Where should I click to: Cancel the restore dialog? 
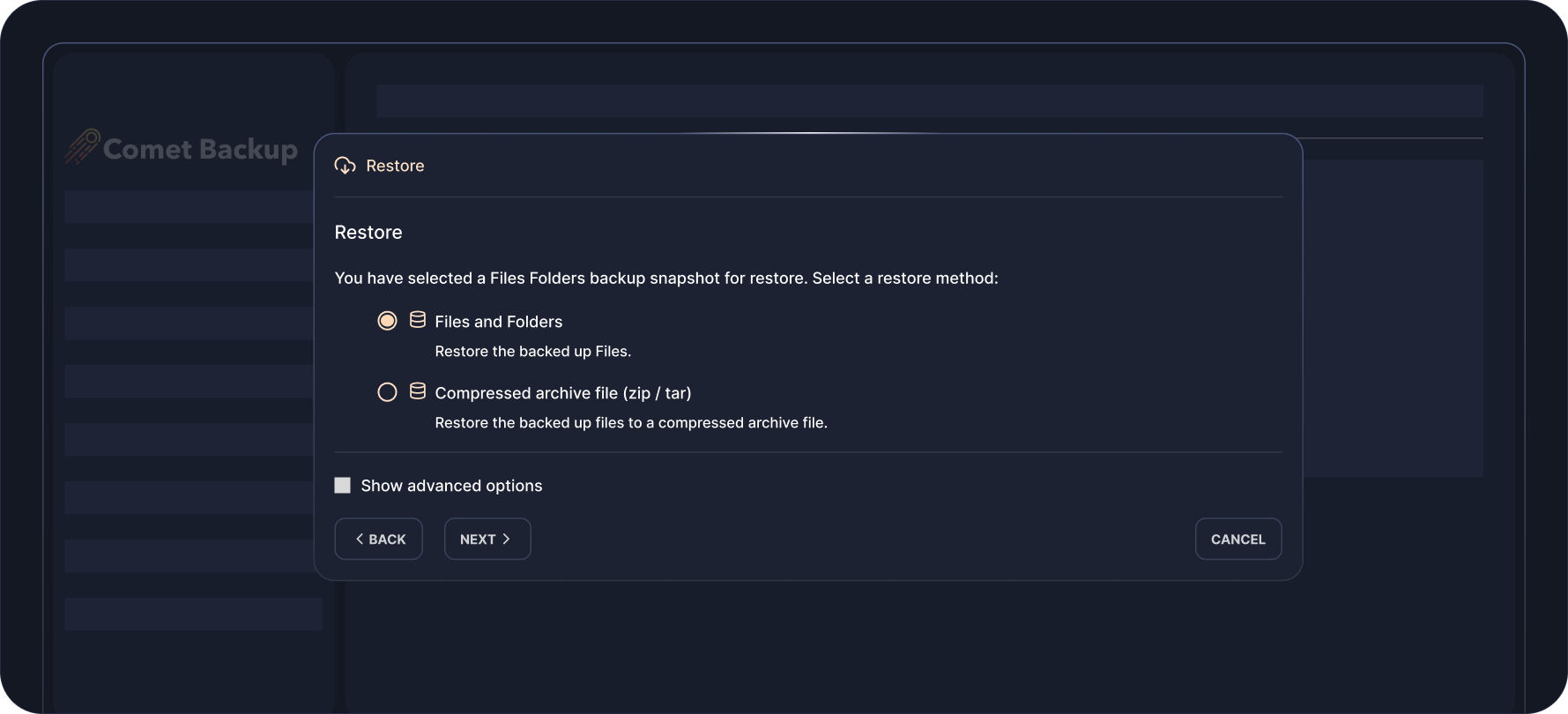1237,539
